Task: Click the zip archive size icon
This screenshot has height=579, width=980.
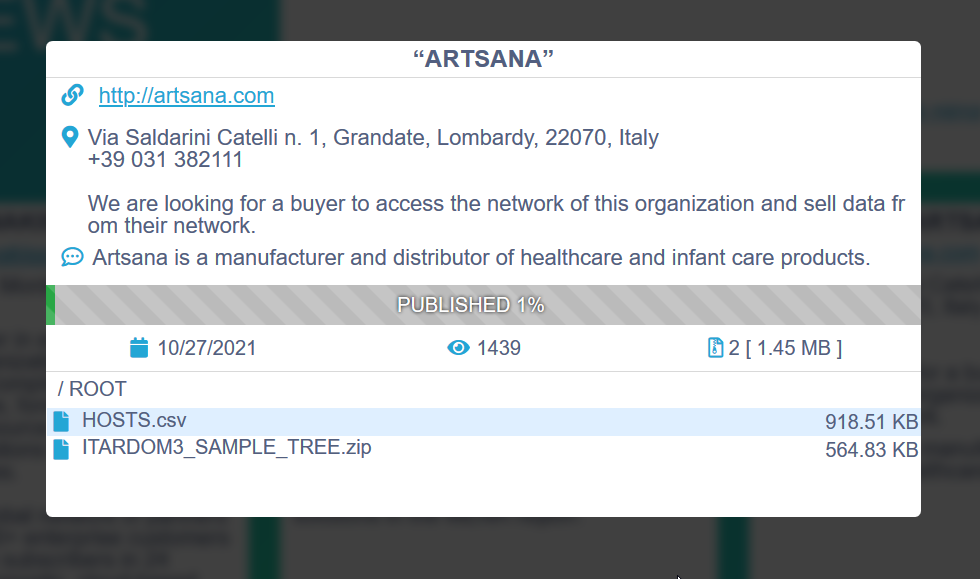Action: click(715, 348)
